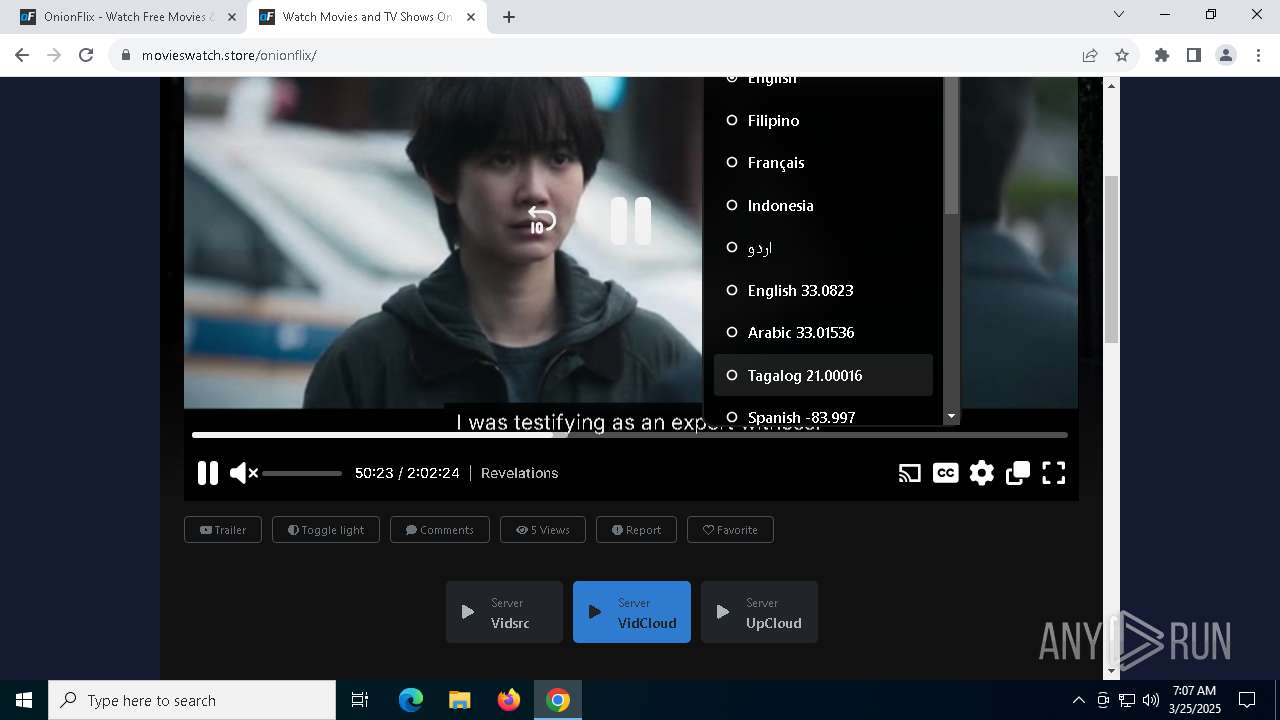The image size is (1280, 720).
Task: Seek on the video progress bar
Action: coord(630,435)
